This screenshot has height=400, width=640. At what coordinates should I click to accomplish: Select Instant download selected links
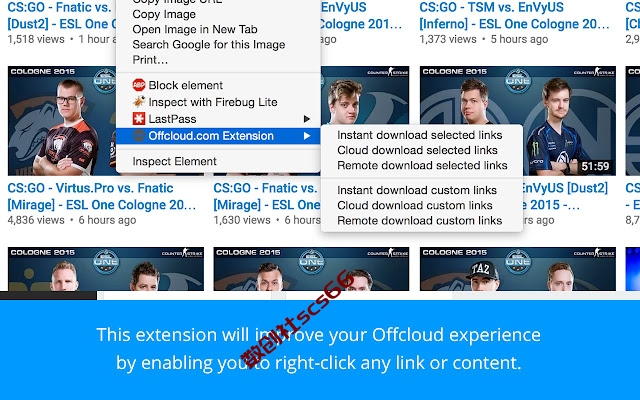pos(422,135)
